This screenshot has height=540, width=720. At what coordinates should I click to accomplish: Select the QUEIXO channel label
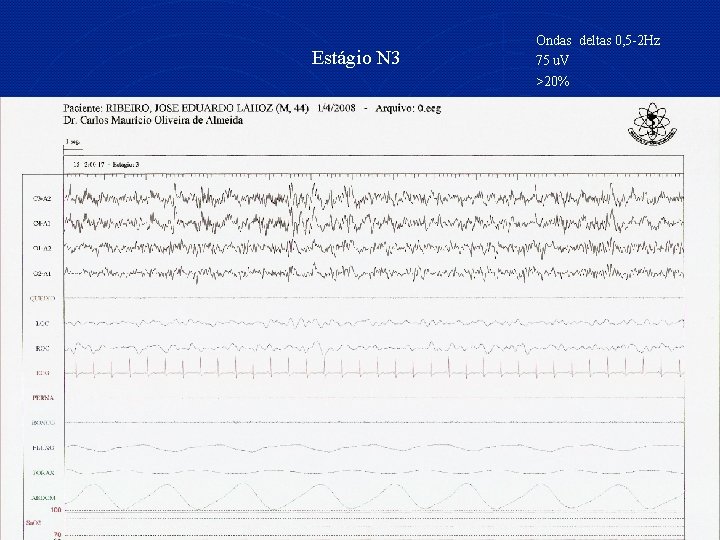pyautogui.click(x=42, y=298)
